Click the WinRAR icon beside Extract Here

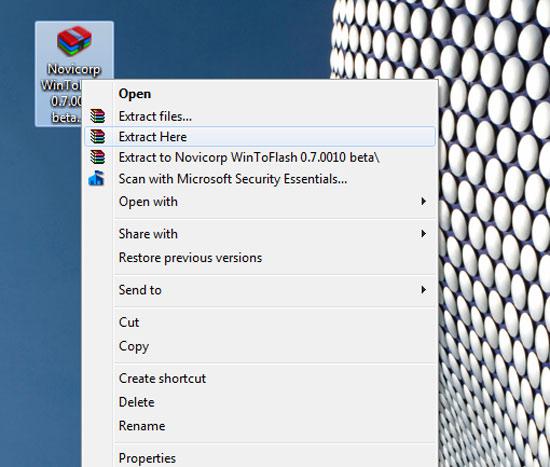[x=97, y=136]
